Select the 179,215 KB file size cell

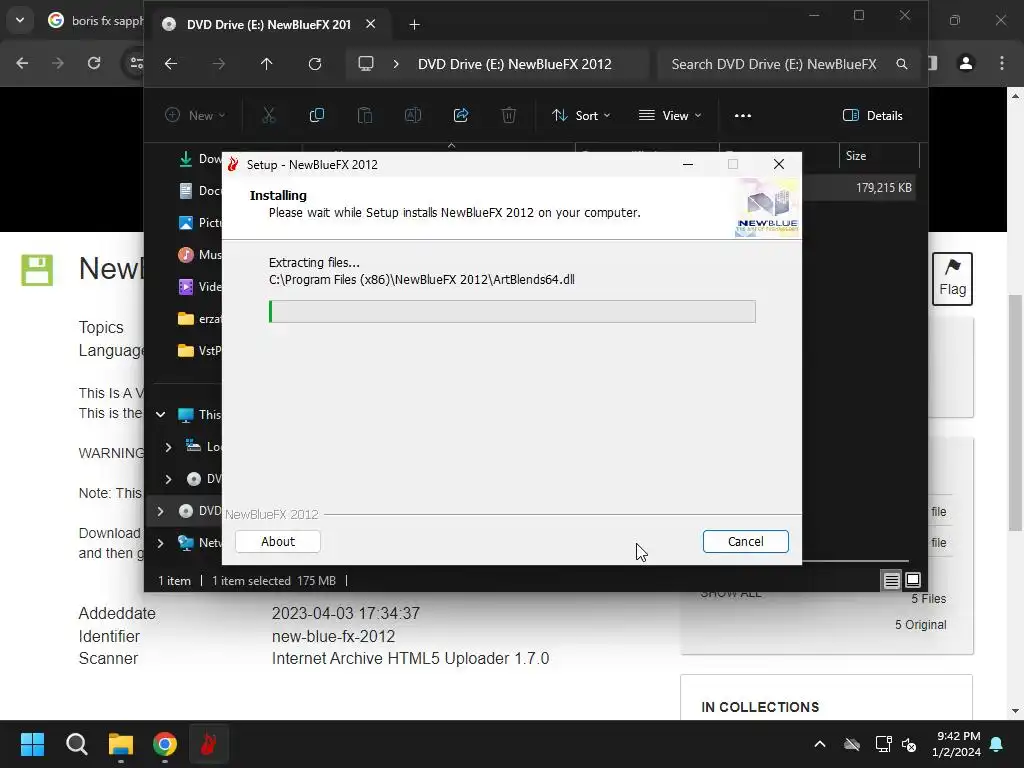pos(884,188)
